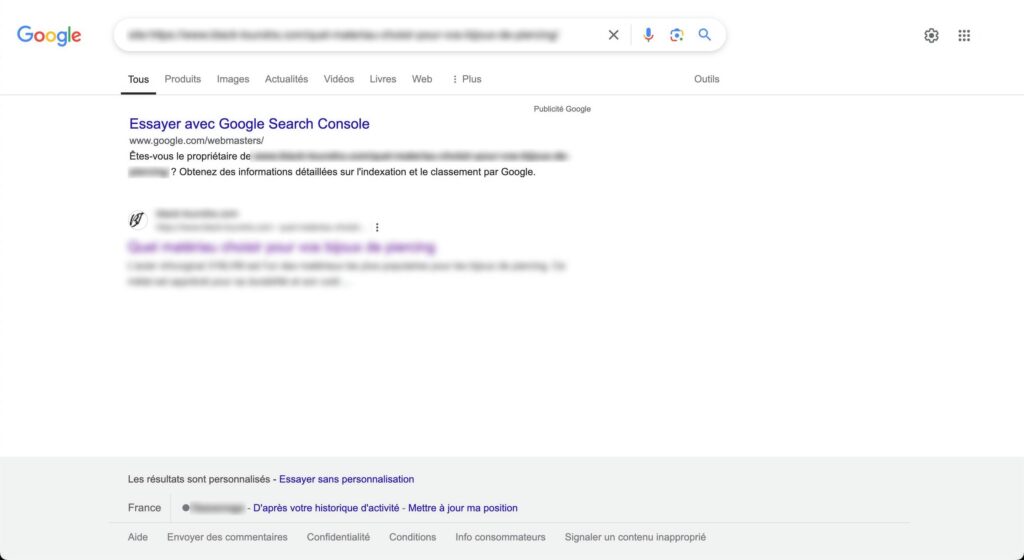Click Les résultats sont personnalisés text

click(x=199, y=479)
